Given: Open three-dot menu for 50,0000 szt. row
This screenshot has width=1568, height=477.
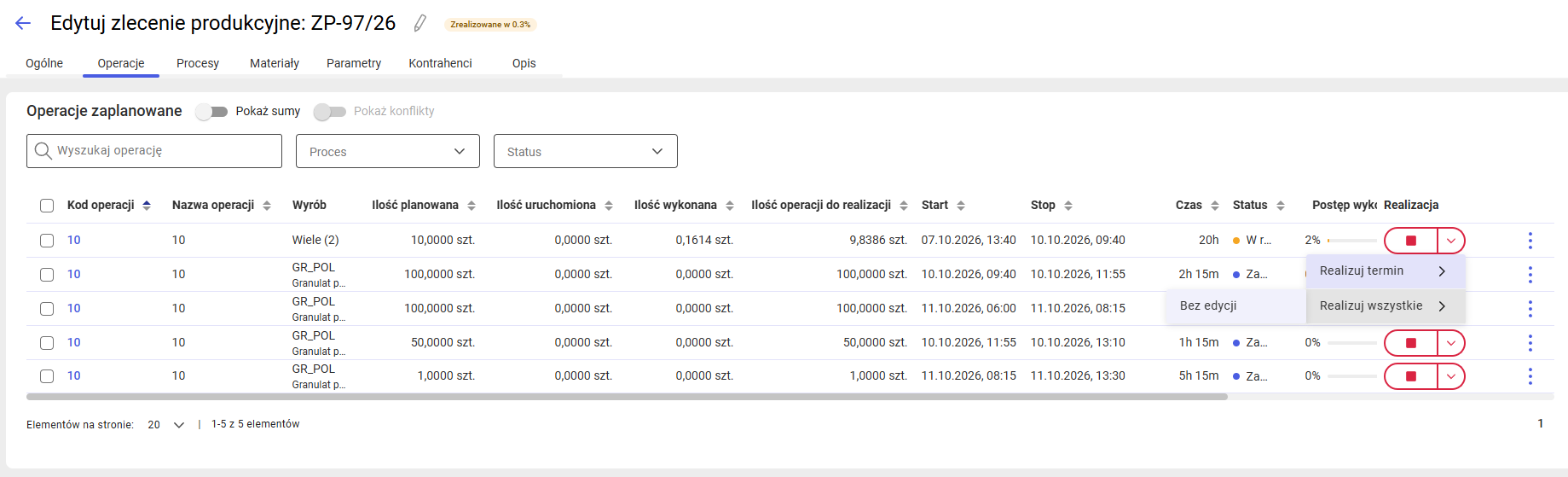Looking at the screenshot, I should [x=1530, y=343].
